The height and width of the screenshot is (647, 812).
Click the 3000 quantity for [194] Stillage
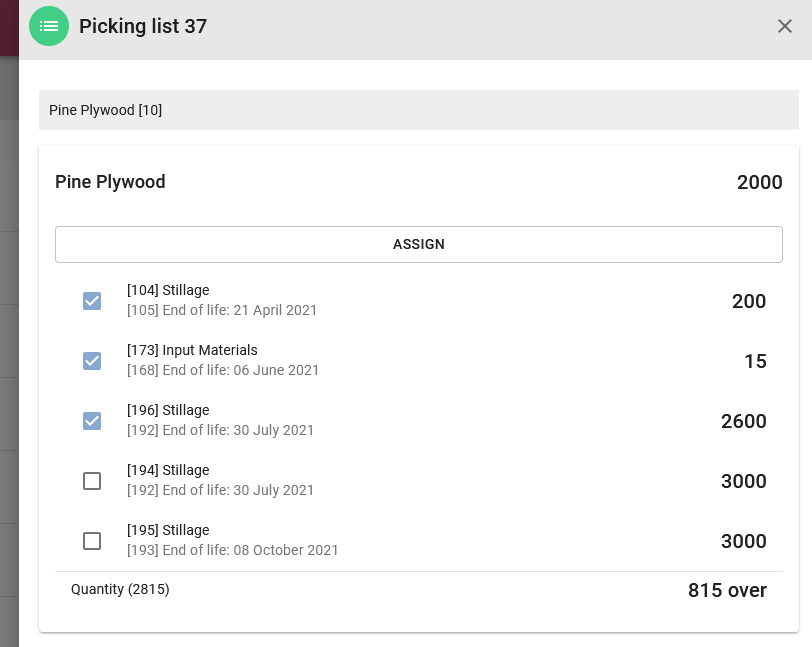point(744,481)
